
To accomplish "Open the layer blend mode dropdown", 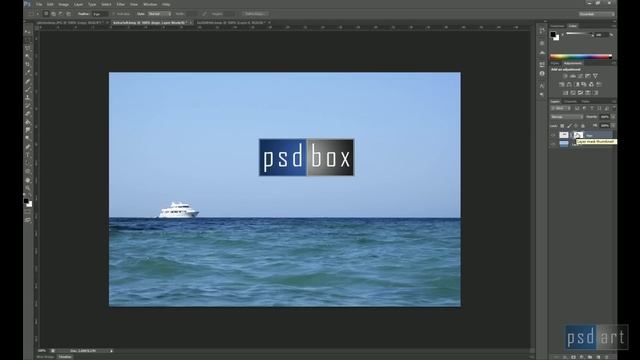I will pos(567,117).
